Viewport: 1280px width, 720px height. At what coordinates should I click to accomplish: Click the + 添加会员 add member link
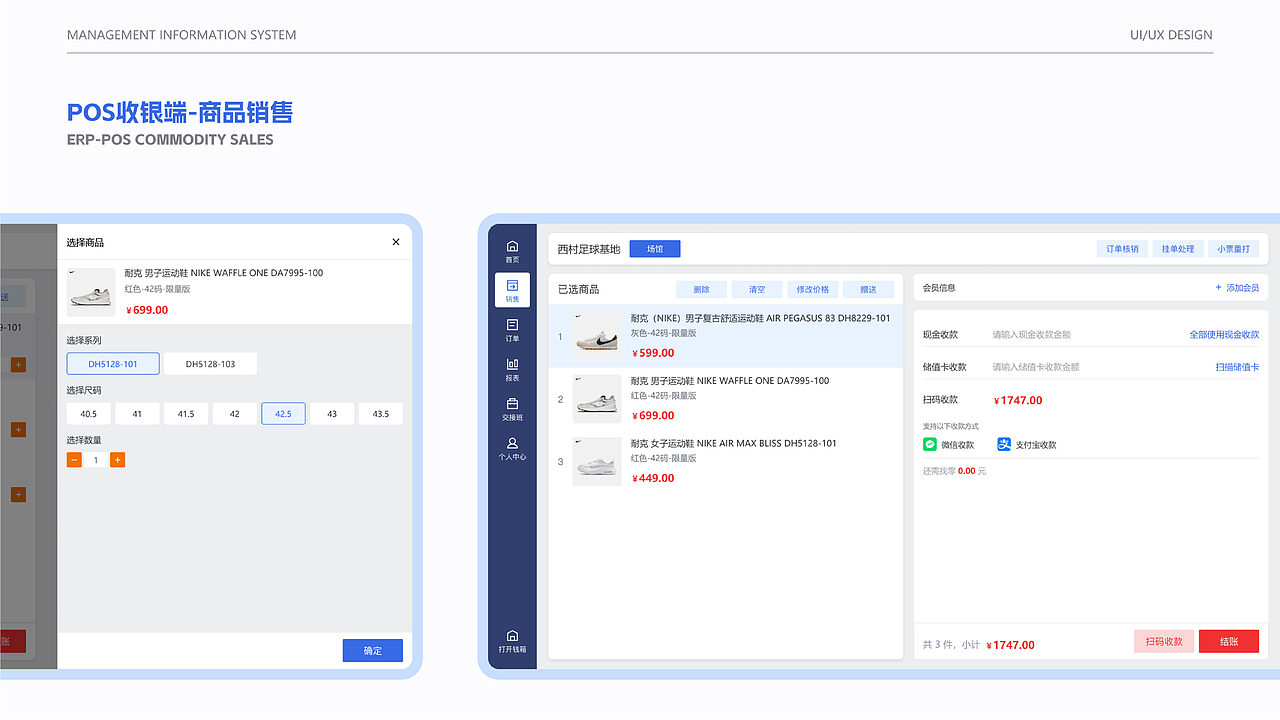(x=1237, y=288)
